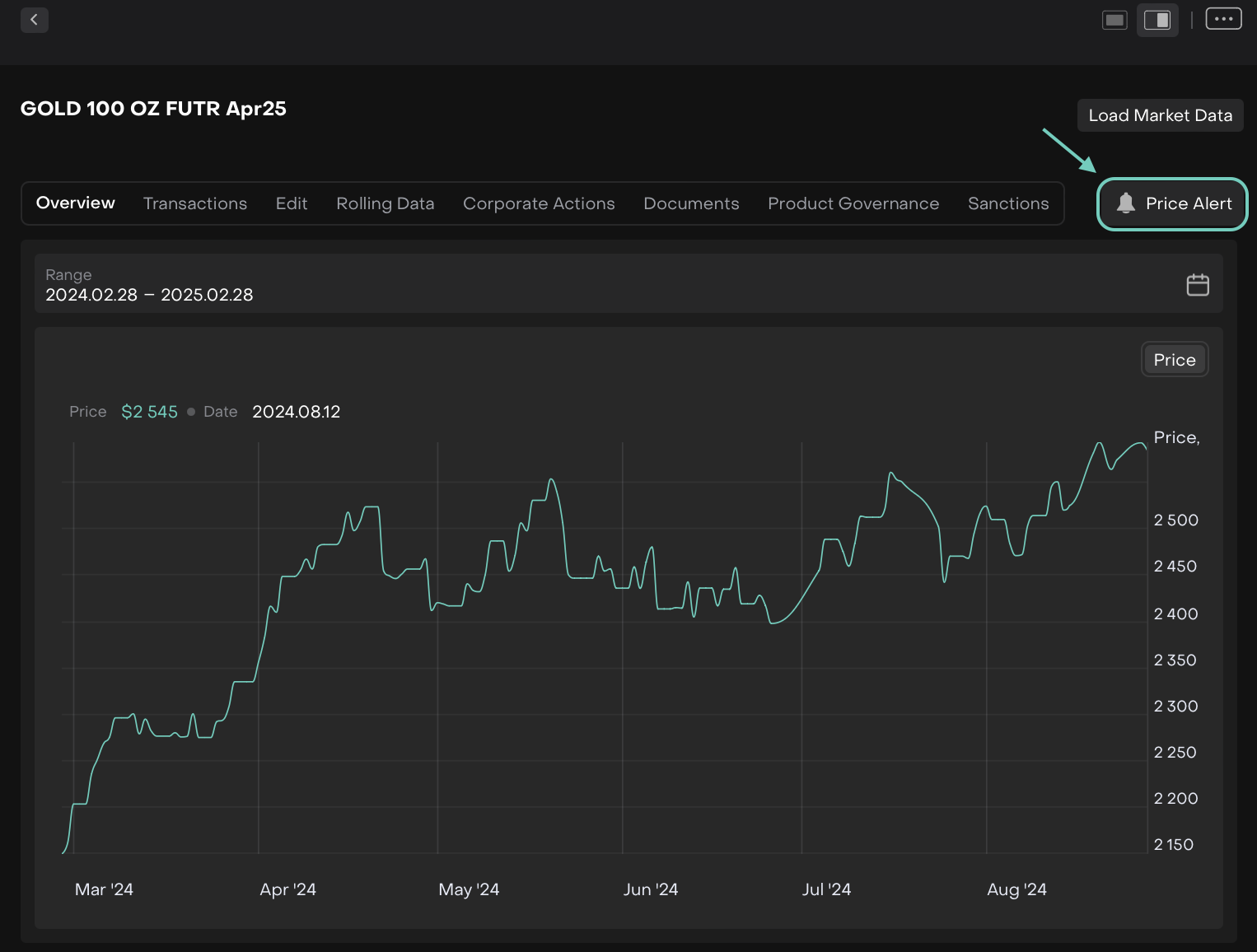Switch to the Sanctions tab
Screen dimensions: 1257x952
pyautogui.click(x=1008, y=203)
